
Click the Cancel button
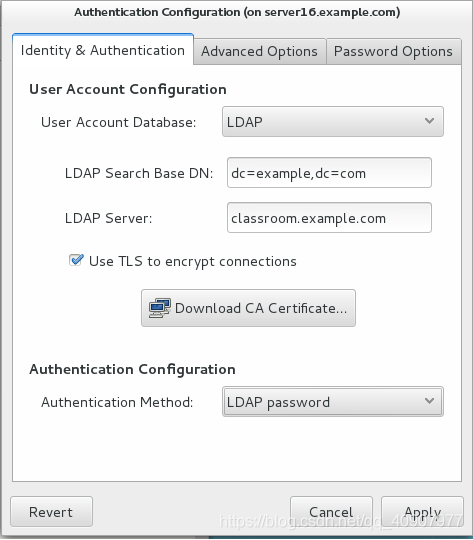click(331, 512)
